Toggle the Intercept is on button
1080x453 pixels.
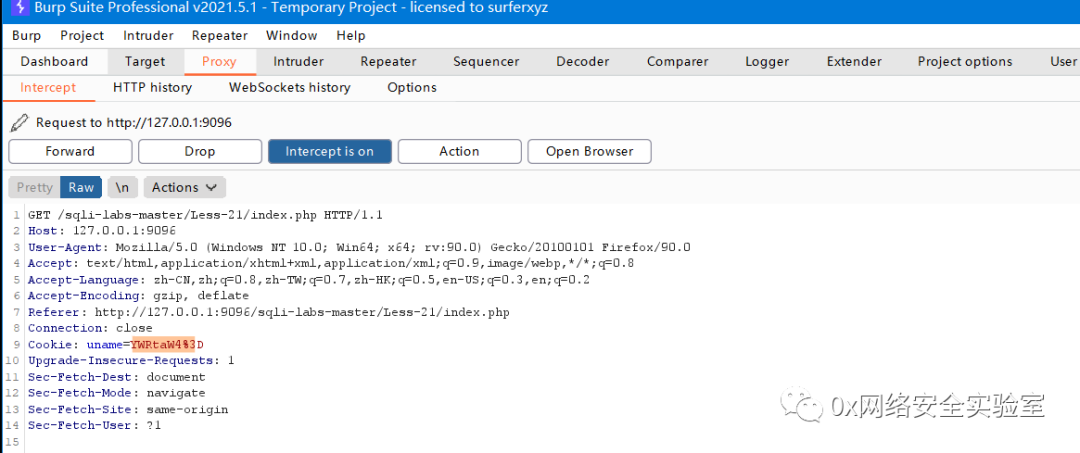(x=329, y=151)
